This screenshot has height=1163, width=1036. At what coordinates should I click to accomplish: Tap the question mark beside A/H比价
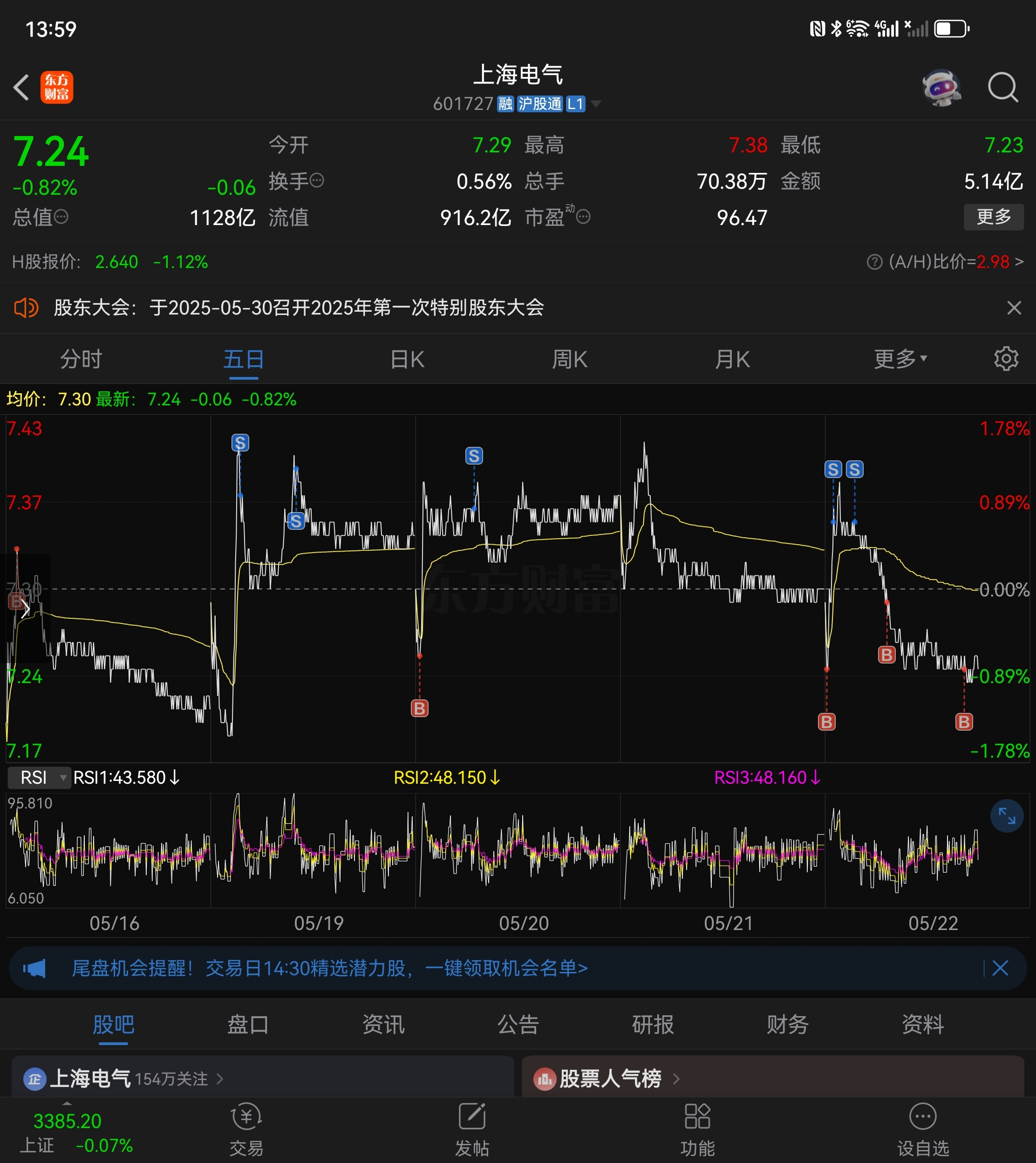[874, 262]
